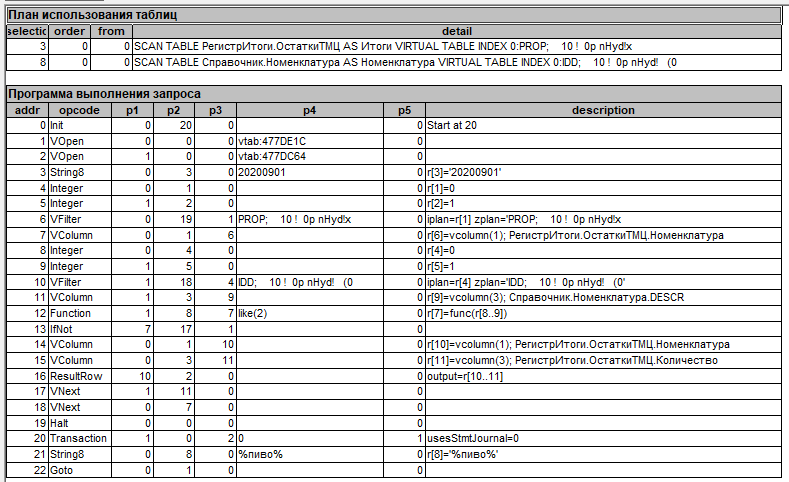Select the '%пиво%' p4 cell
This screenshot has height=482, width=789.
309,454
